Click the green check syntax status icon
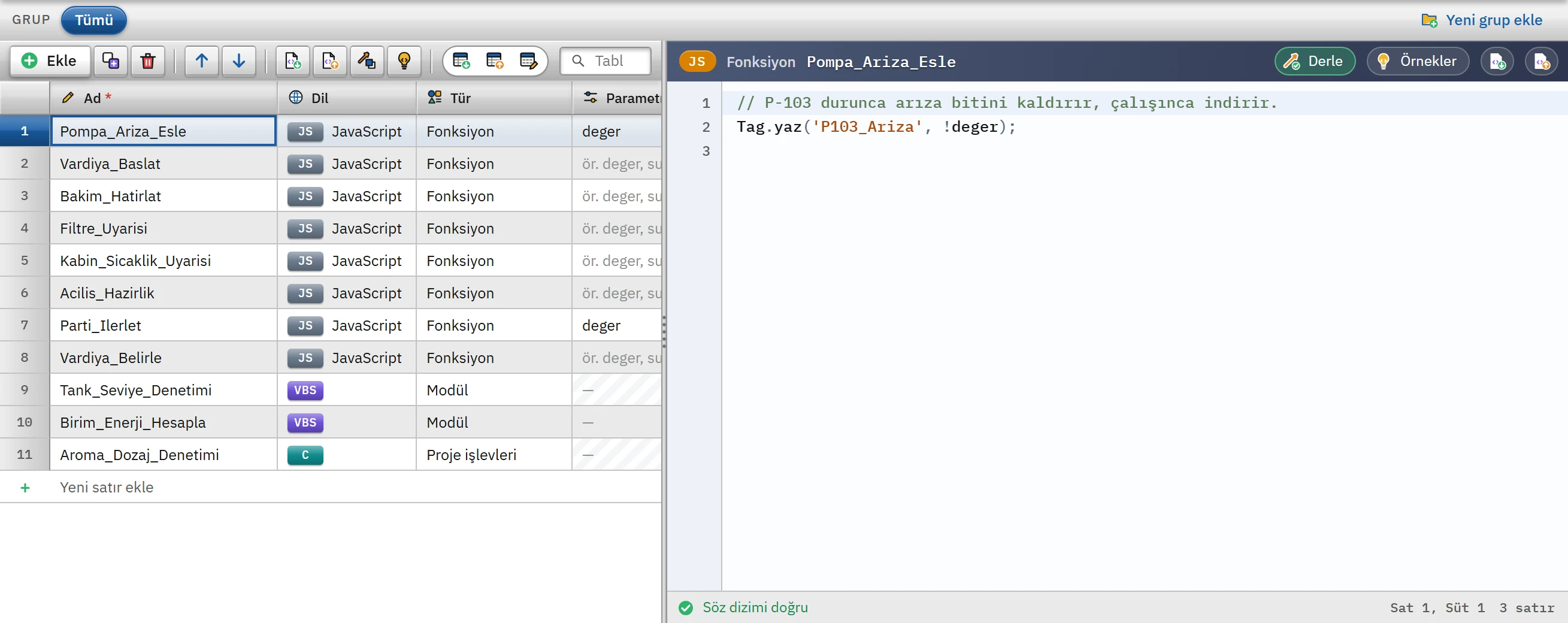Image resolution: width=1568 pixels, height=623 pixels. (x=685, y=608)
